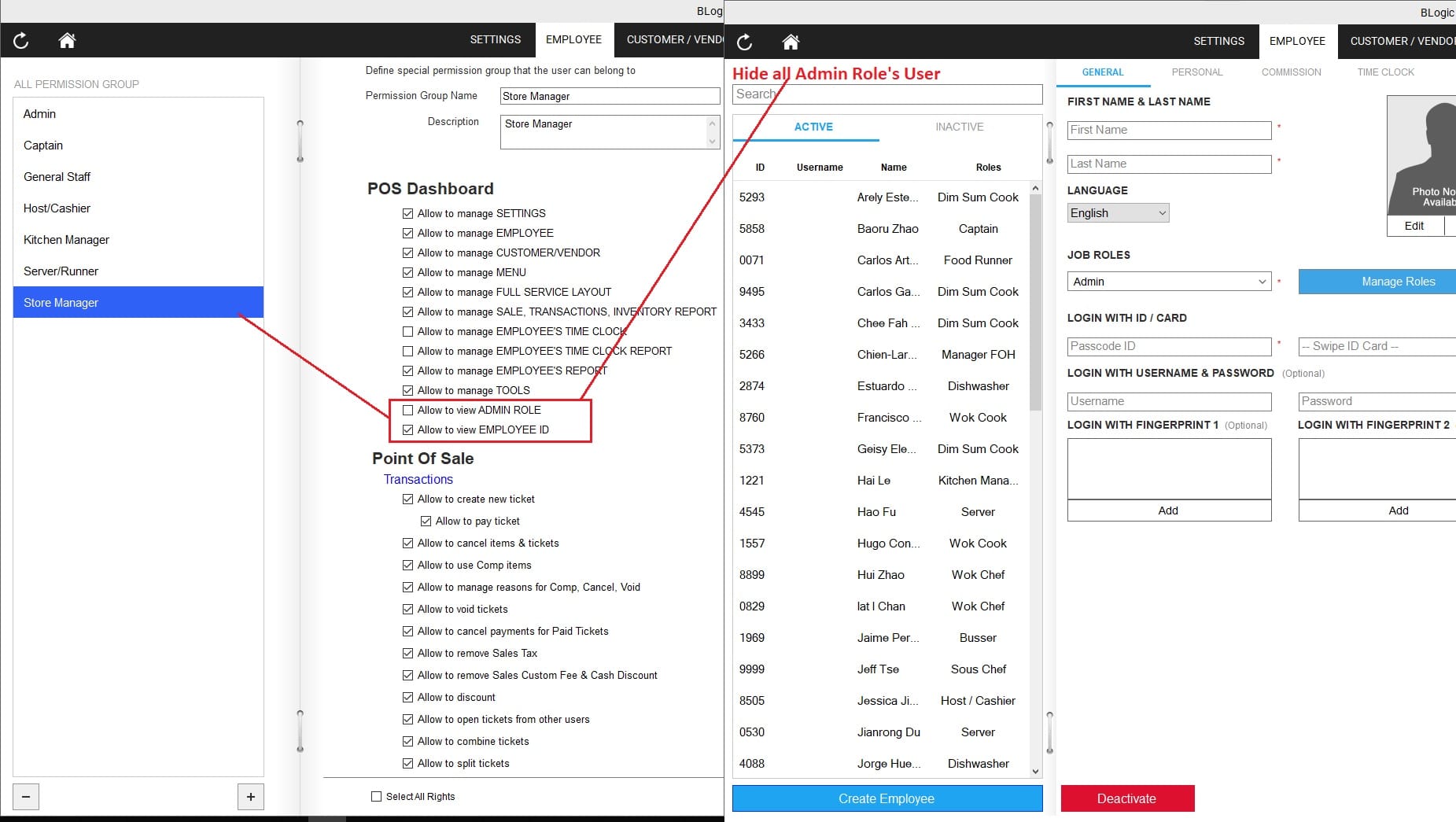Image resolution: width=1456 pixels, height=822 pixels.
Task: Click the red Deactivate button
Action: click(1126, 798)
